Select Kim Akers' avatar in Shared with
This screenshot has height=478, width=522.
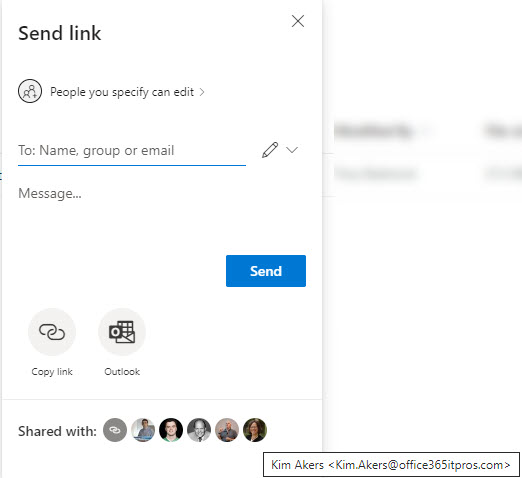[x=255, y=430]
